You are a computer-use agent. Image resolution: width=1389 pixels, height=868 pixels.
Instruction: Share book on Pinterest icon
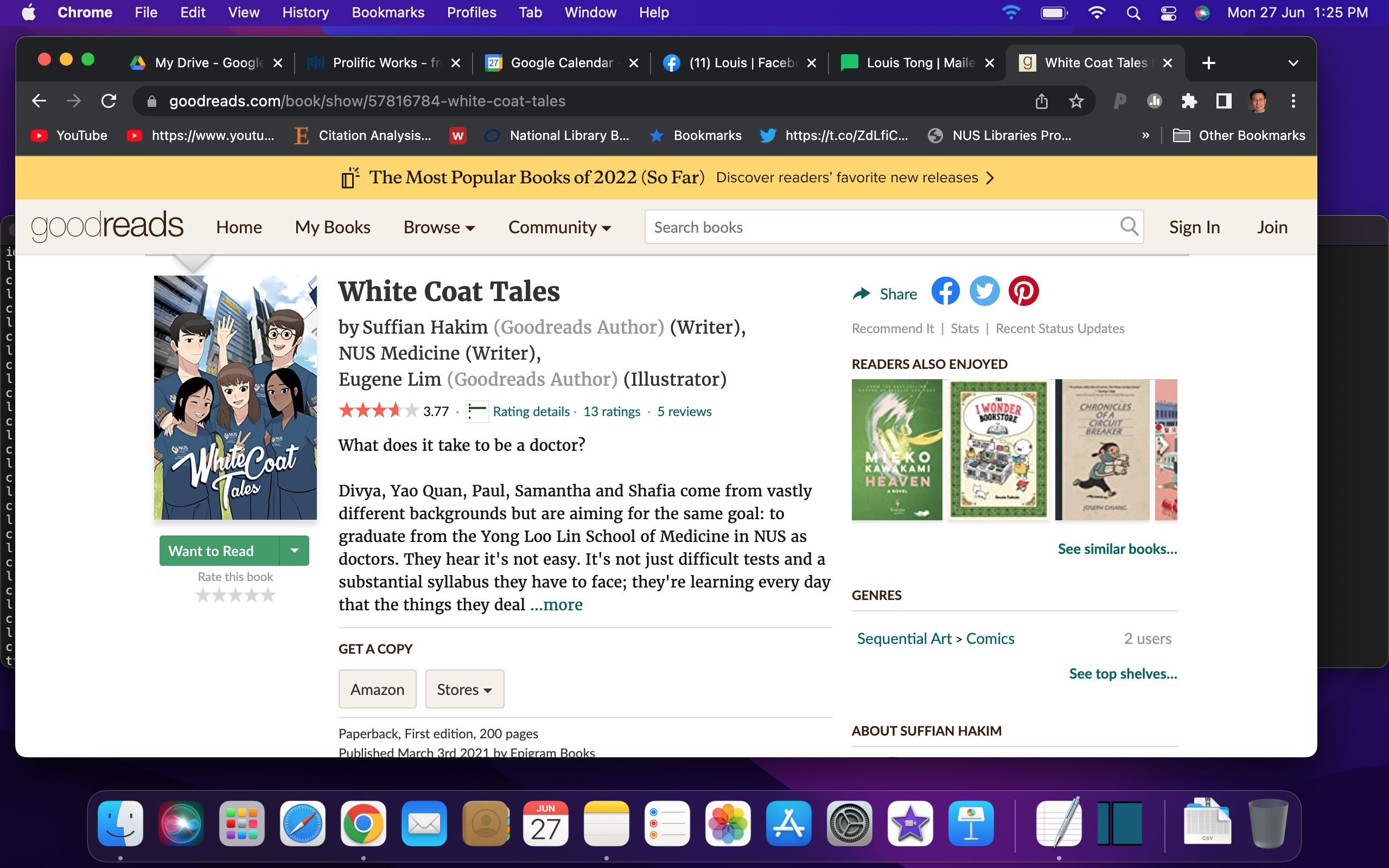(x=1023, y=291)
